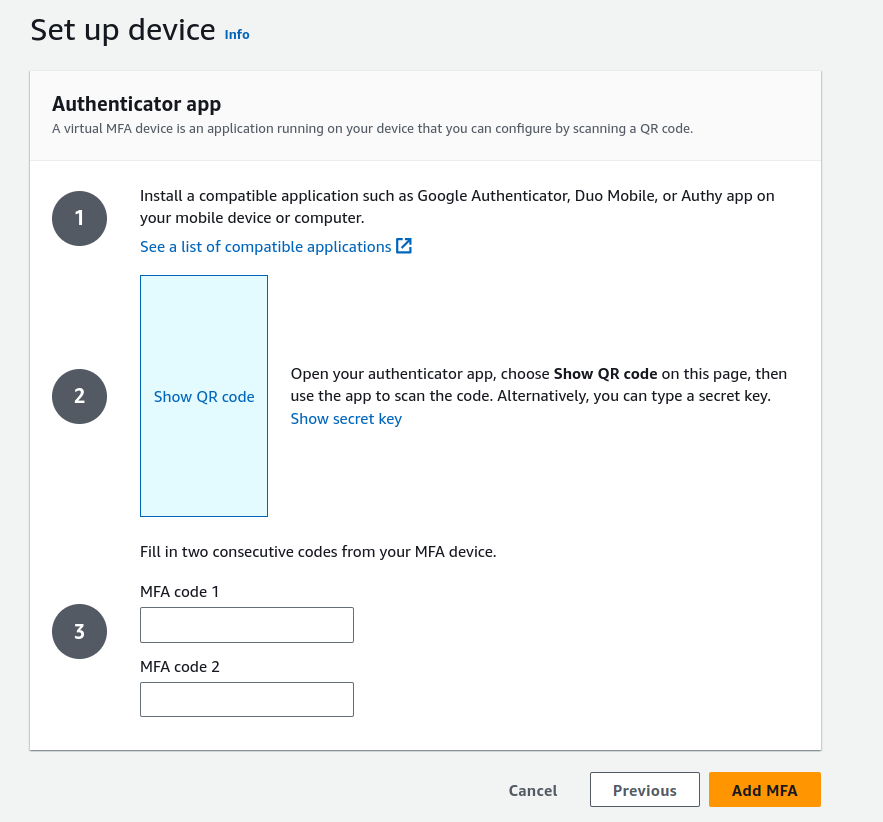This screenshot has height=822, width=883.
Task: Show the QR code
Action: (204, 396)
